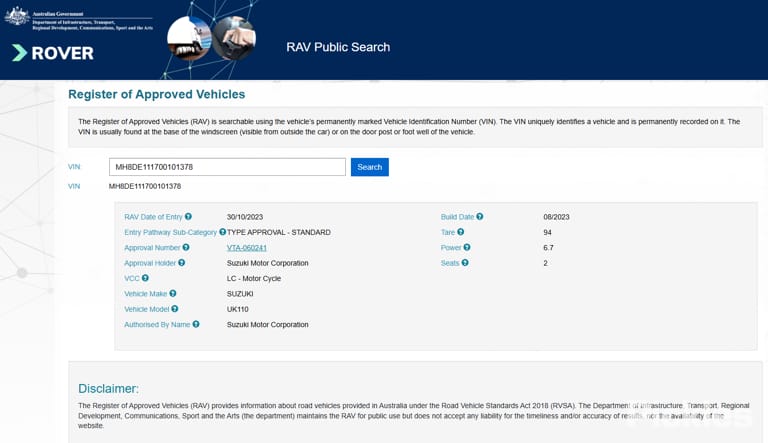Click the help icon beside RAV Date of Entry
Image resolution: width=768 pixels, height=443 pixels.
[188, 217]
